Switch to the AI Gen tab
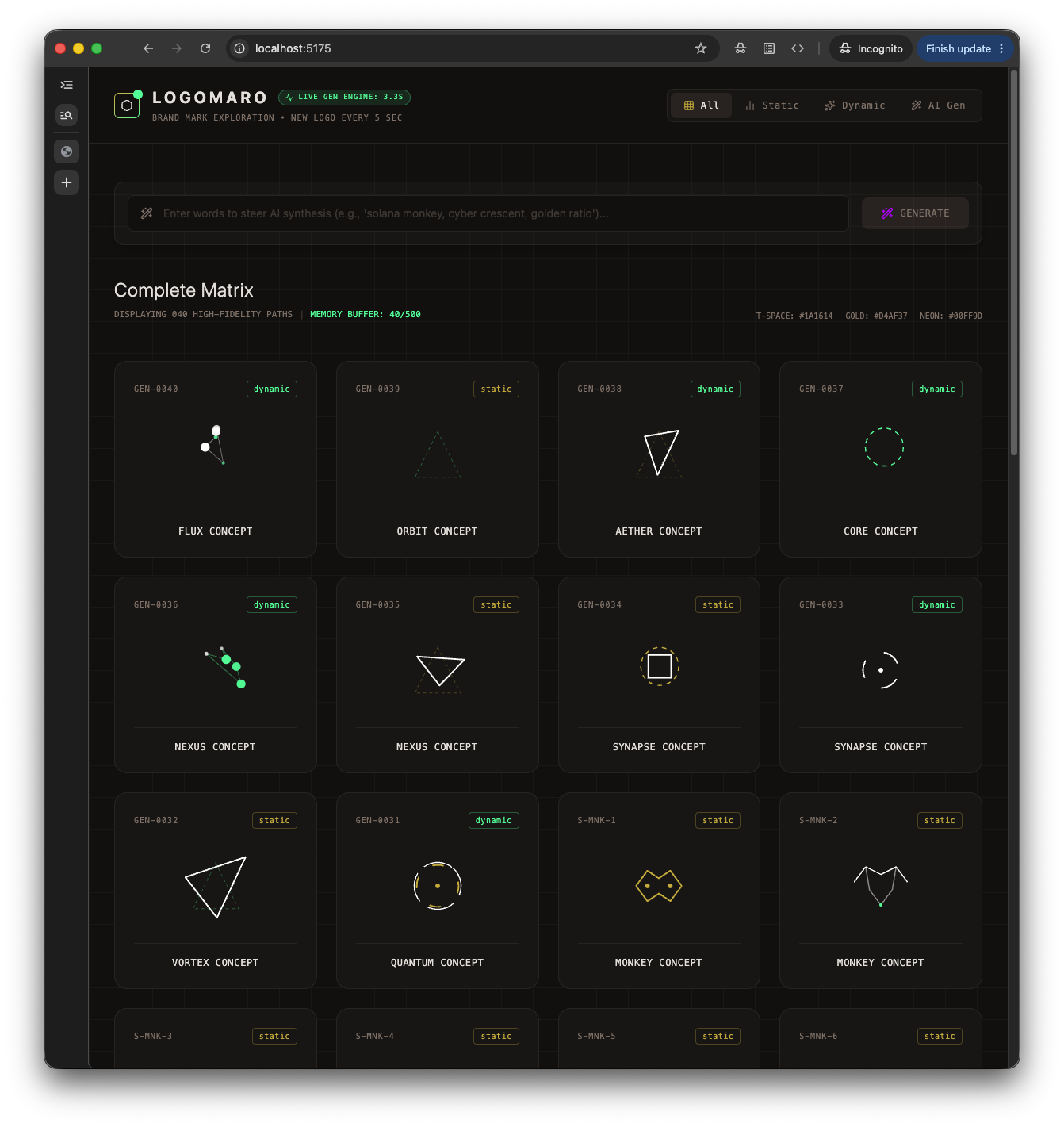 coord(939,105)
